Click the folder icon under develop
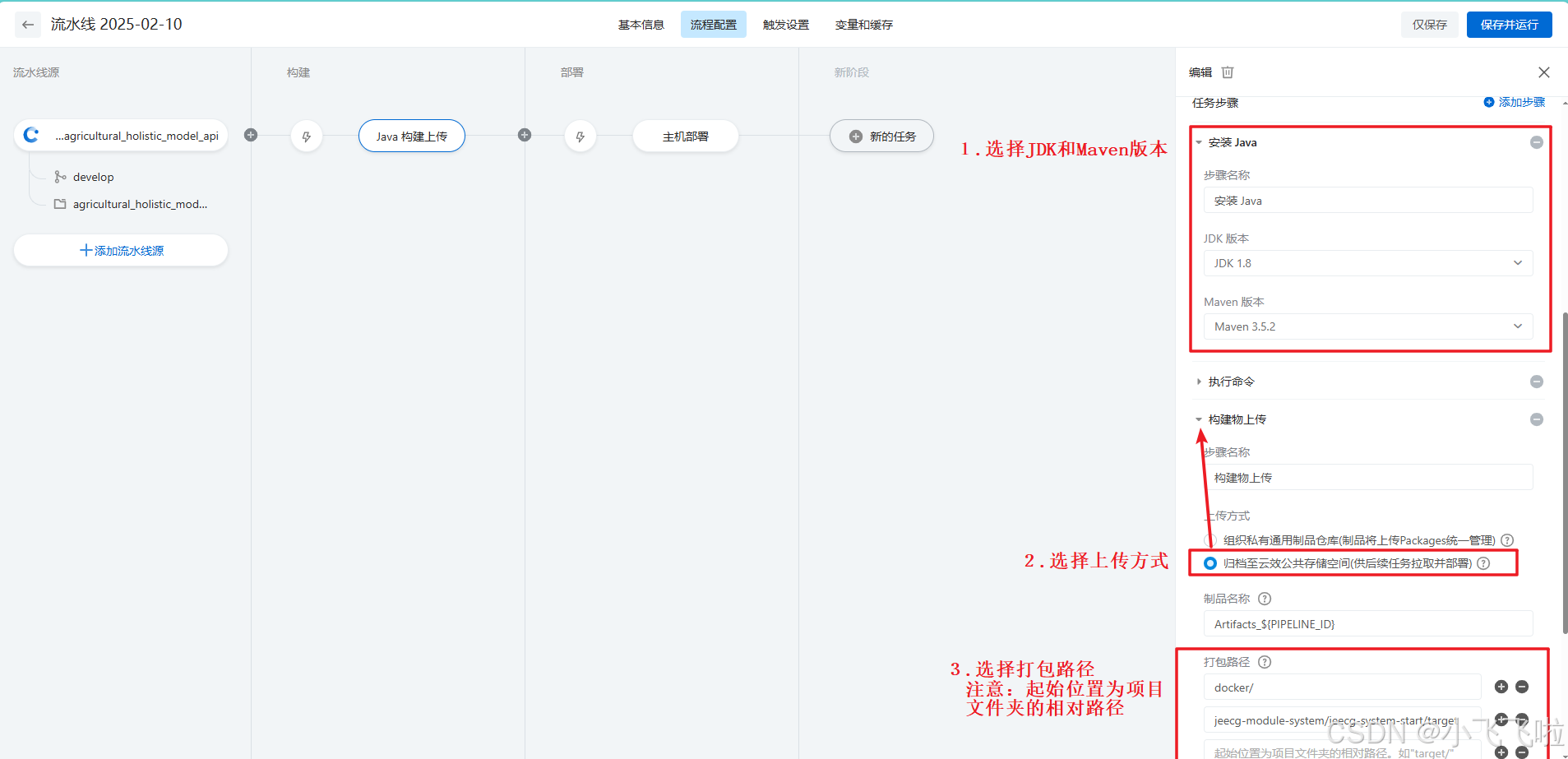The height and width of the screenshot is (759, 1568). coord(60,204)
